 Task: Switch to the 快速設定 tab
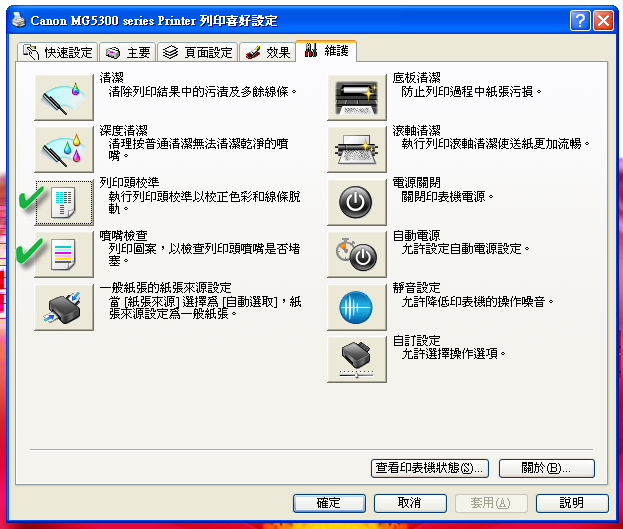pyautogui.click(x=58, y=52)
